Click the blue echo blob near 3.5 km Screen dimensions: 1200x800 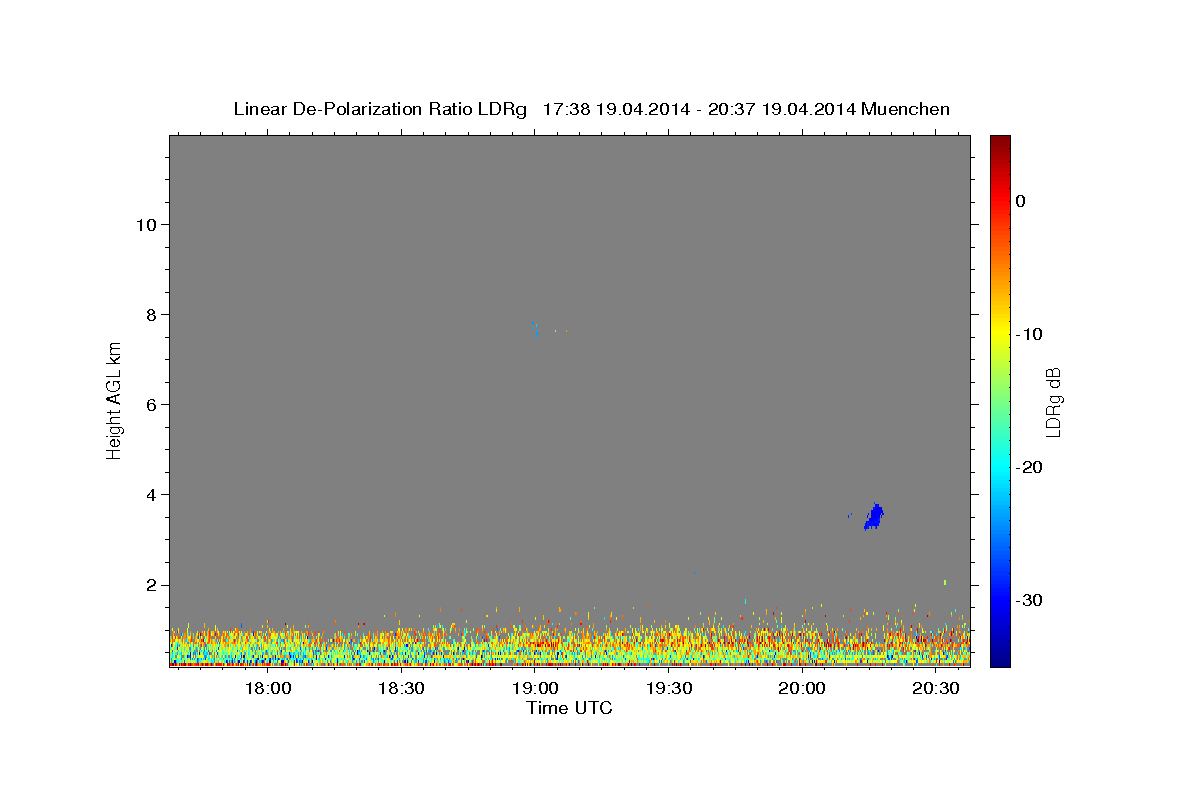tap(874, 516)
